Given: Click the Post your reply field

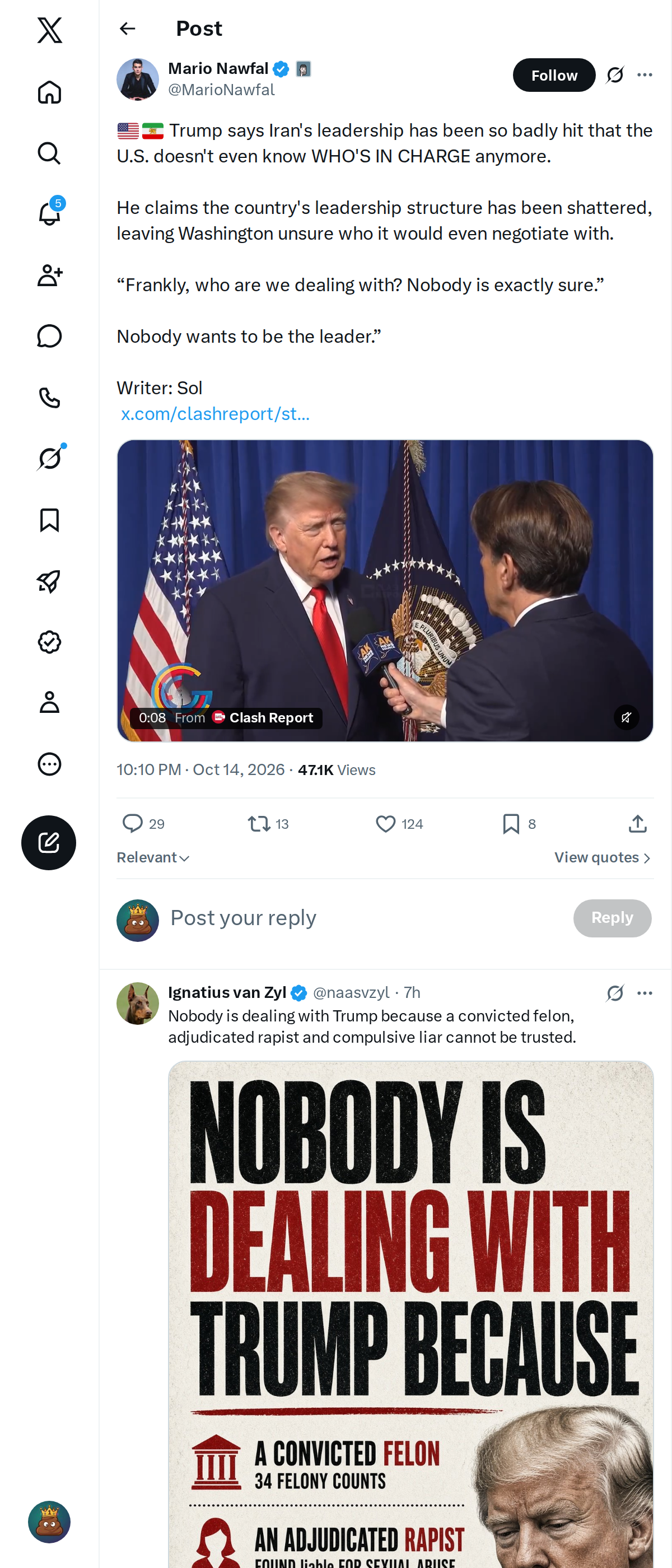Looking at the screenshot, I should coord(365,918).
